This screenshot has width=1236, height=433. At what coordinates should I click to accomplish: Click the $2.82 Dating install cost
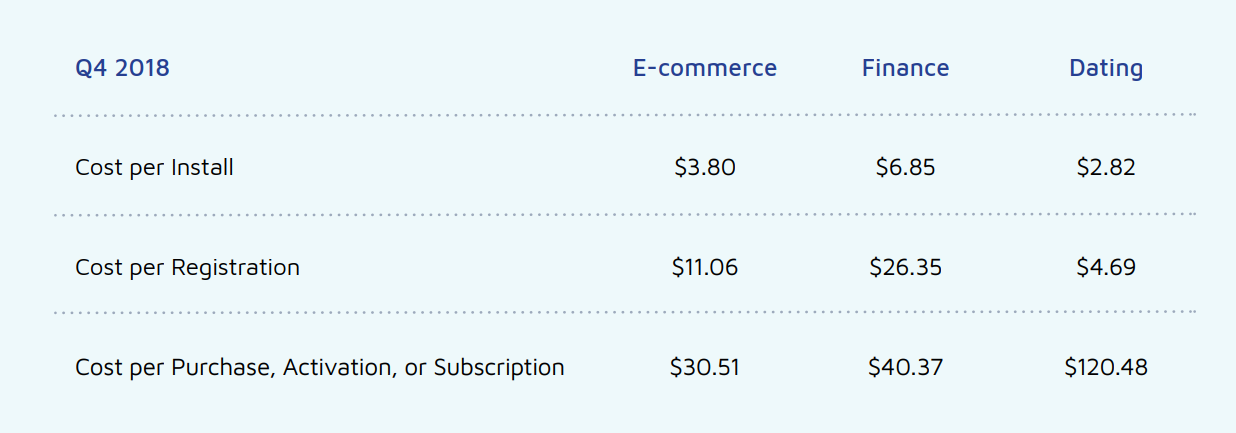(x=1105, y=167)
